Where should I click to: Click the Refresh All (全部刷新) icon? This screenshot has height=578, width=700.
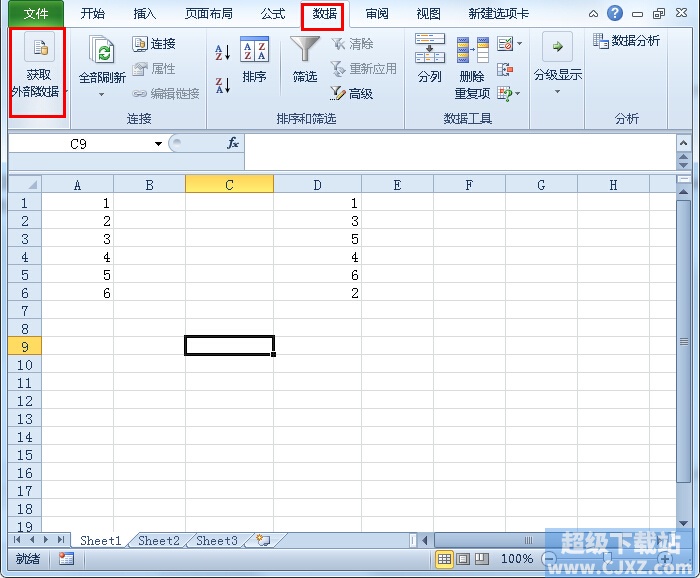tap(102, 50)
